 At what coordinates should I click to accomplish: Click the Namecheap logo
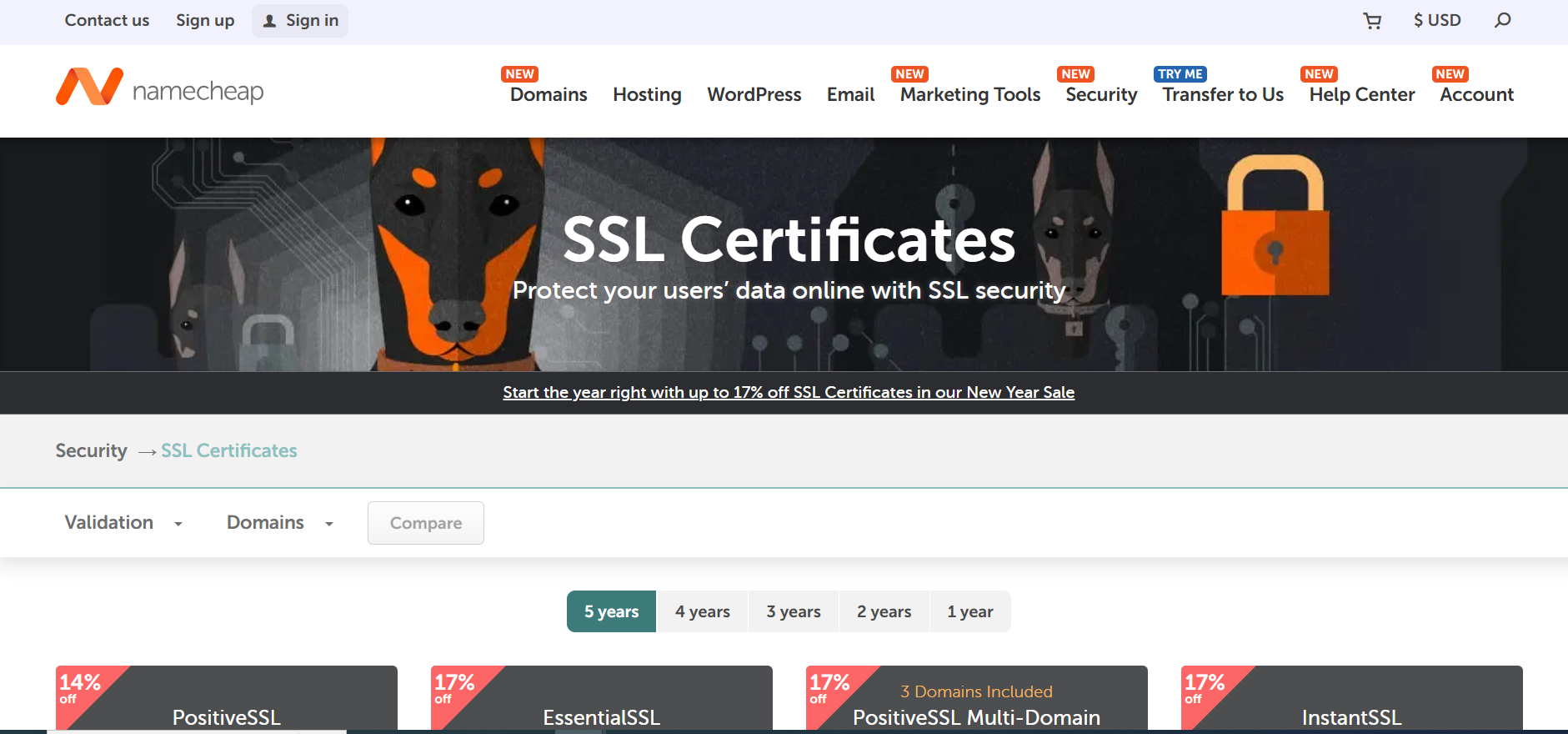click(159, 88)
